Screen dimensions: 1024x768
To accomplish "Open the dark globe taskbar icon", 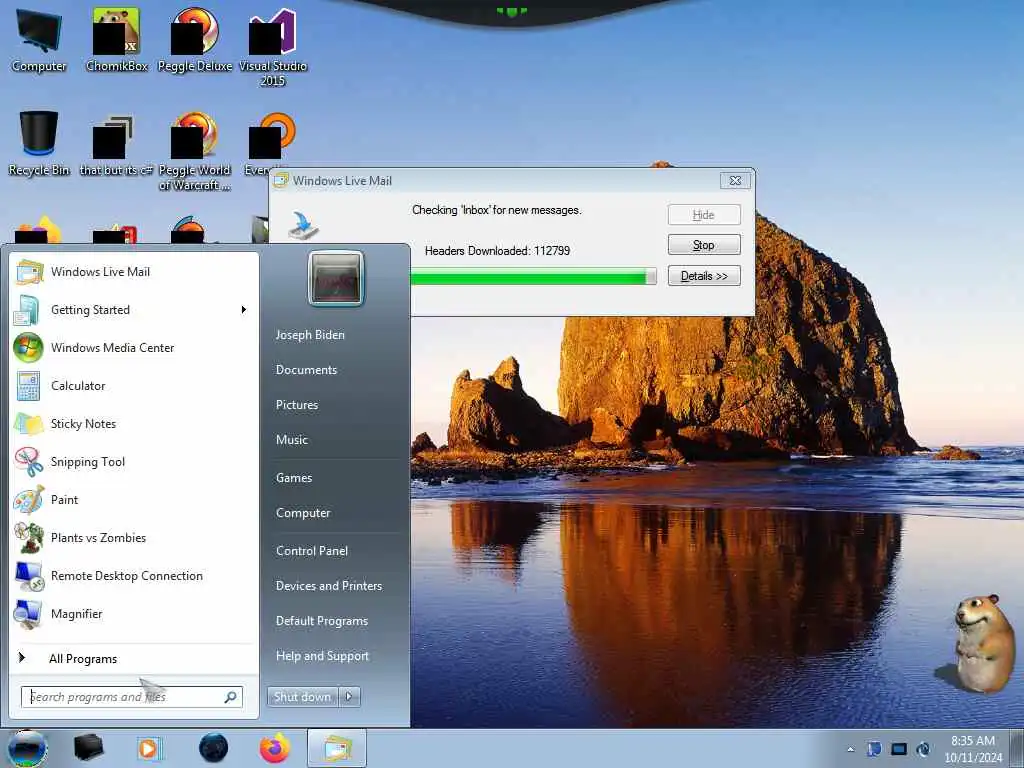I will point(214,748).
